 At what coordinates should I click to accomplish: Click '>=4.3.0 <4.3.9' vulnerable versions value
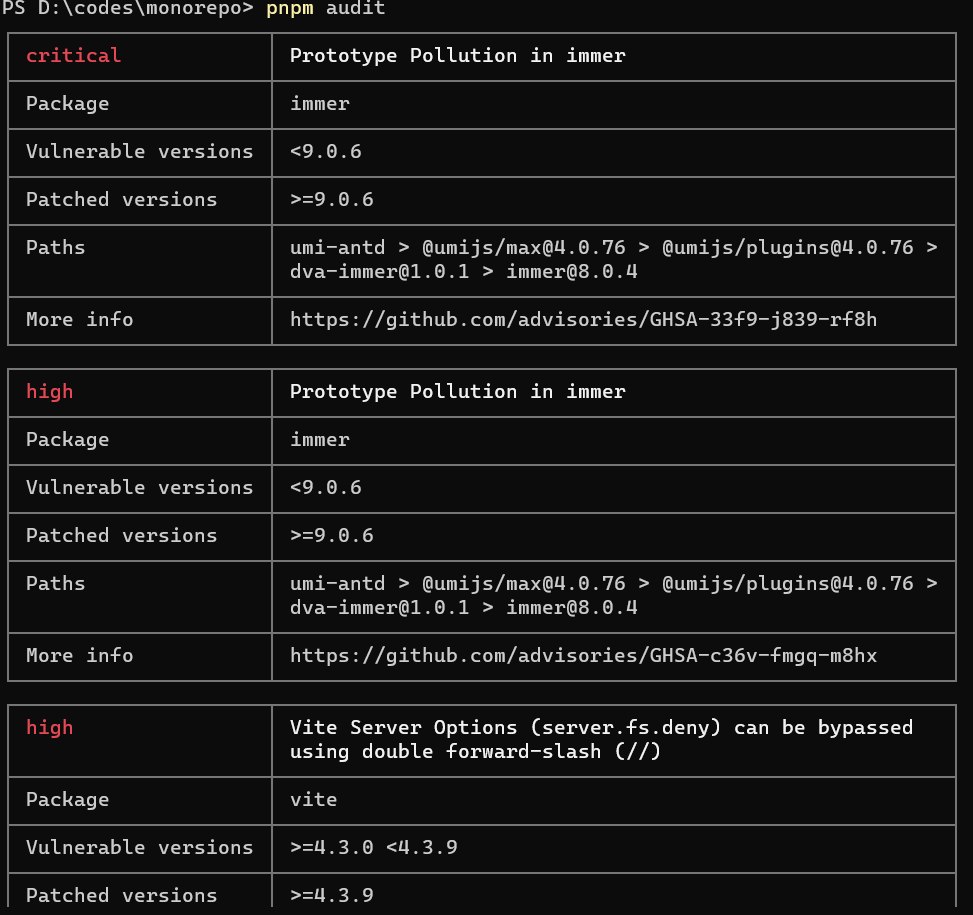pyautogui.click(x=374, y=848)
